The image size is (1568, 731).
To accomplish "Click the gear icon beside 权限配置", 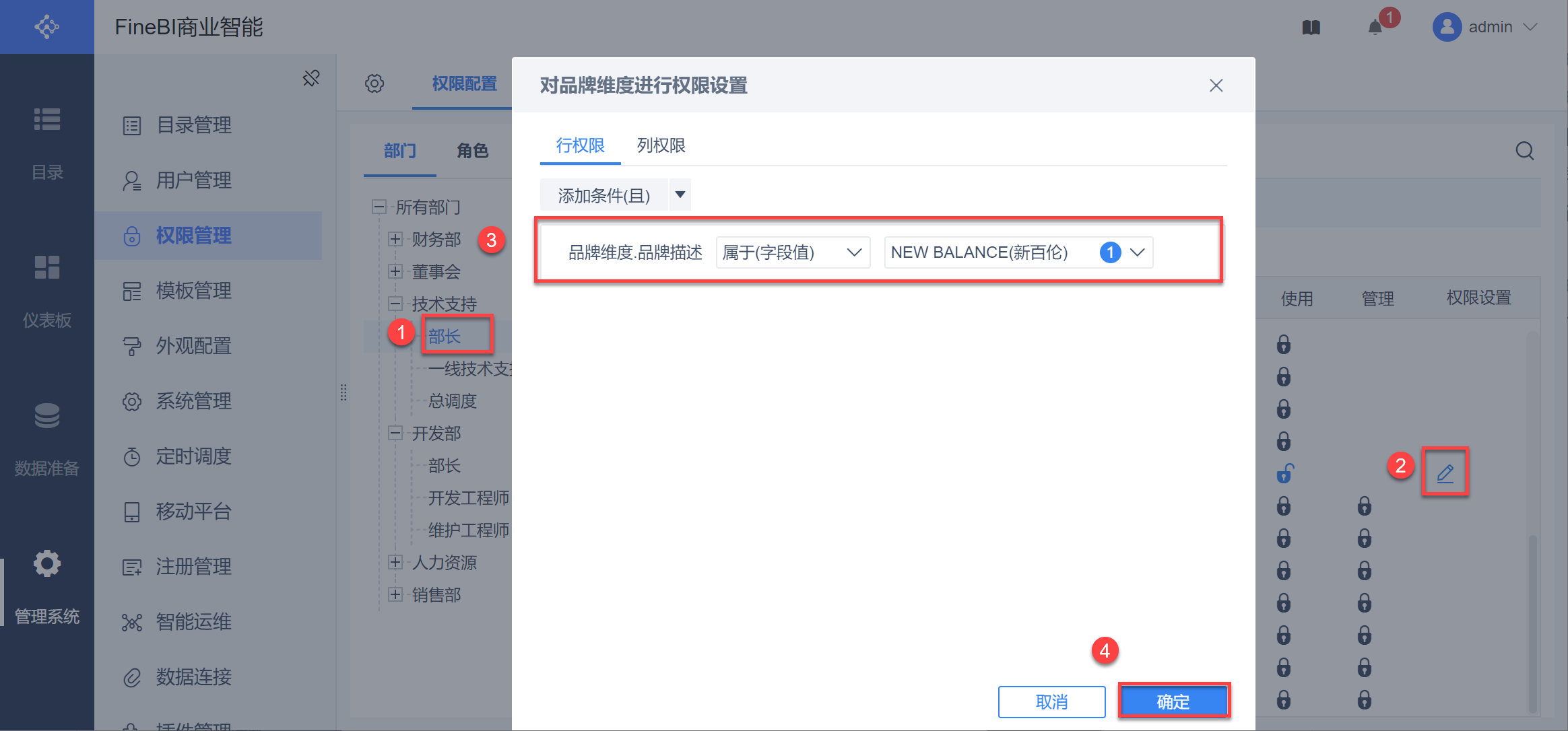I will [374, 83].
